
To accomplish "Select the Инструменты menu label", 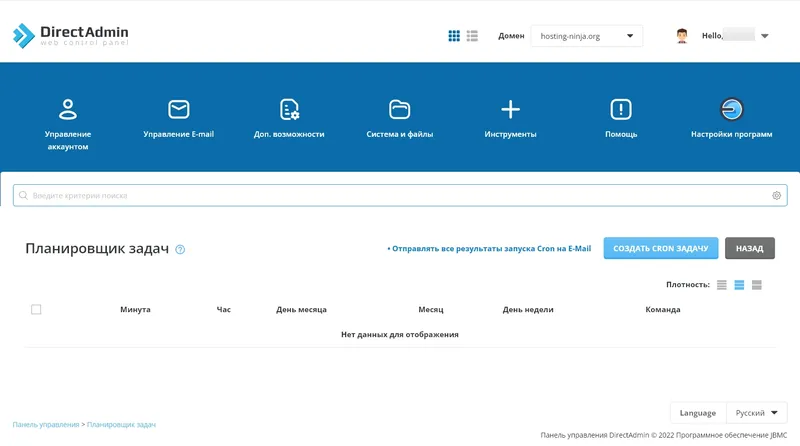I will (510, 134).
